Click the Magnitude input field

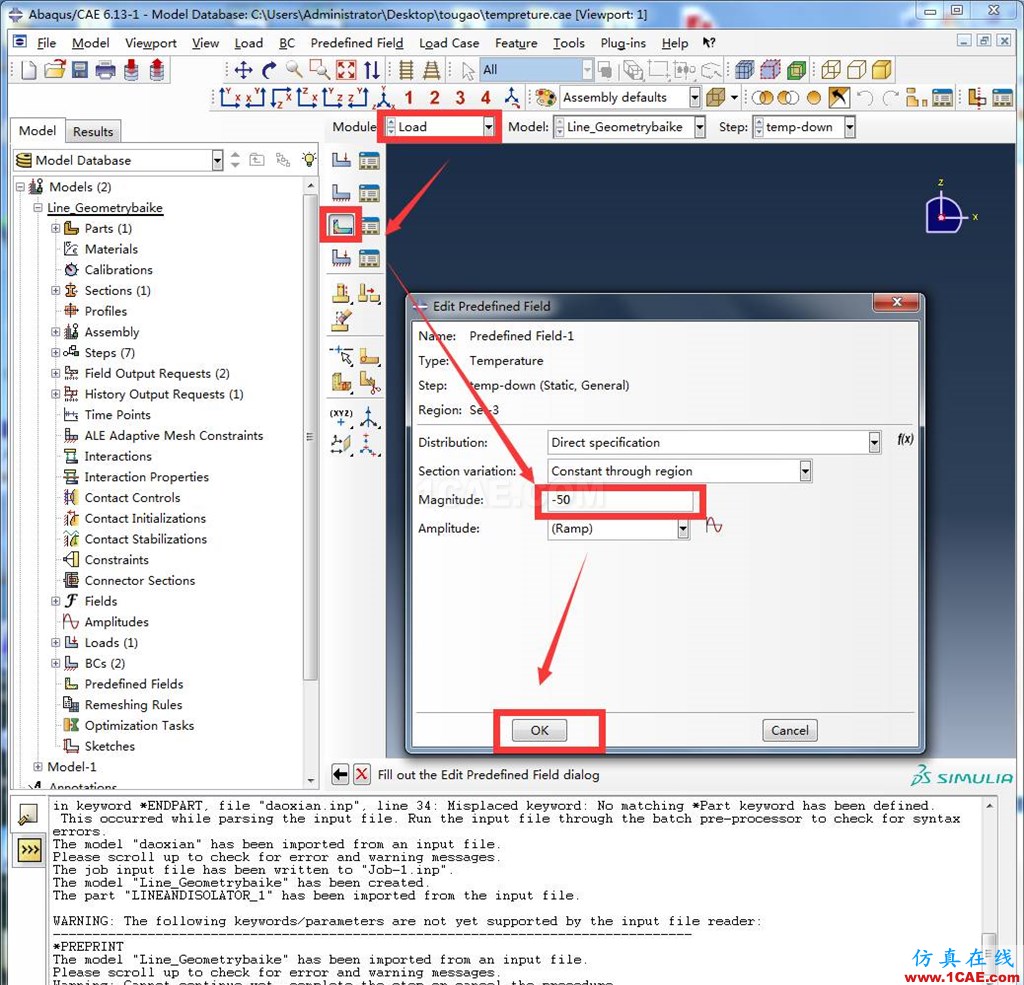pyautogui.click(x=620, y=500)
